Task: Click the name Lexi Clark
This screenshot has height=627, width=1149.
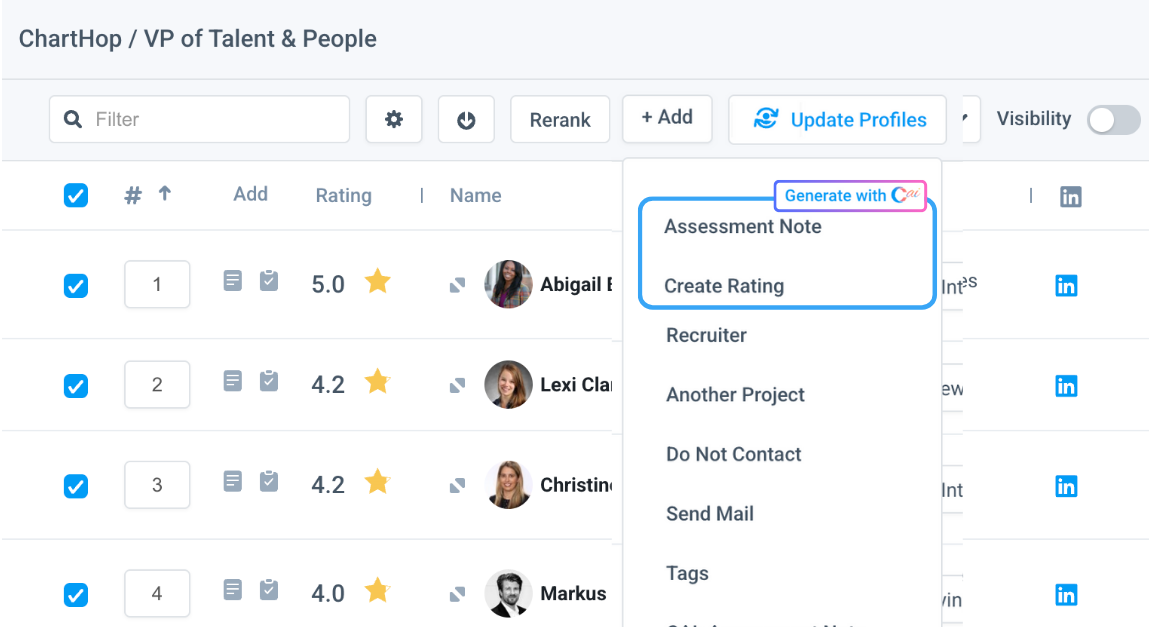Action: 575,385
